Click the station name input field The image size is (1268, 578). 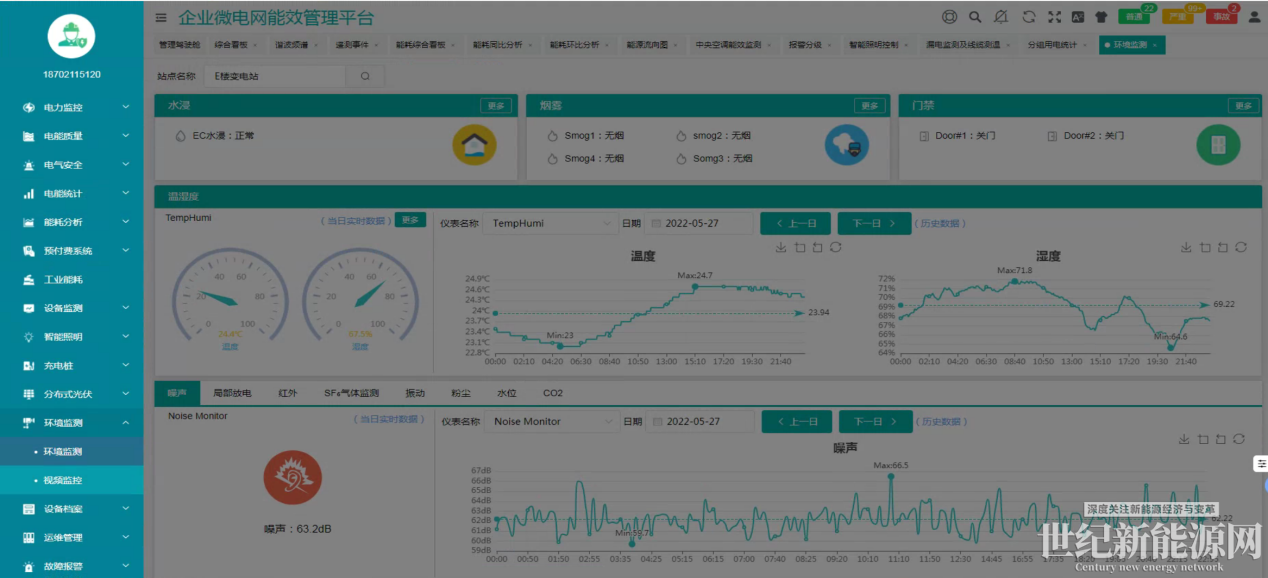point(275,76)
